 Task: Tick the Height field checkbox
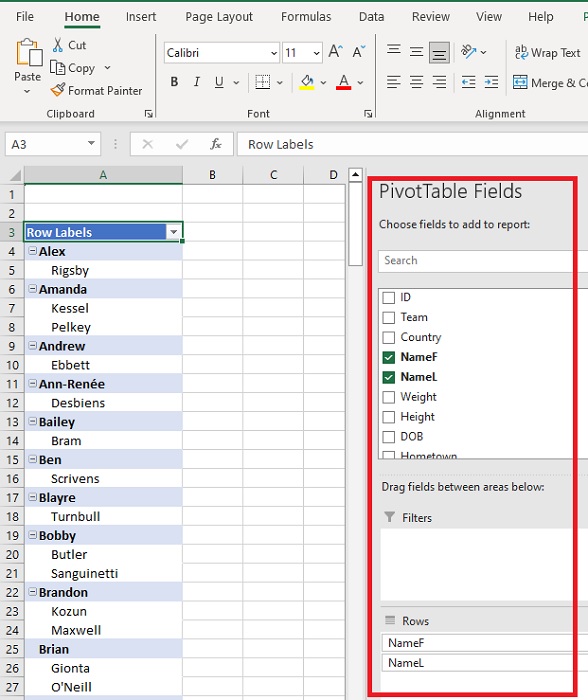click(389, 417)
